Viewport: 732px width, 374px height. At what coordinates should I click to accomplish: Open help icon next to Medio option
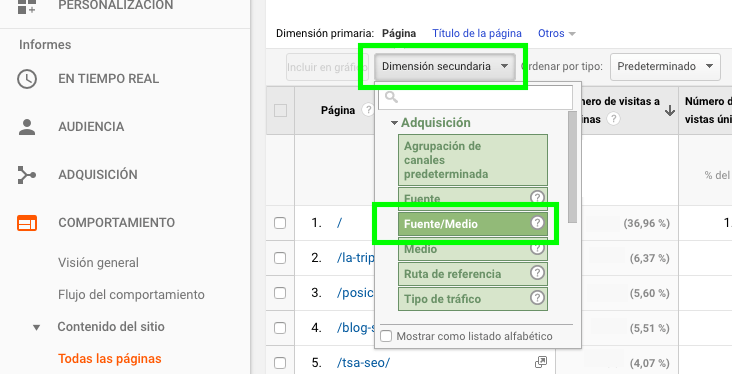point(537,248)
